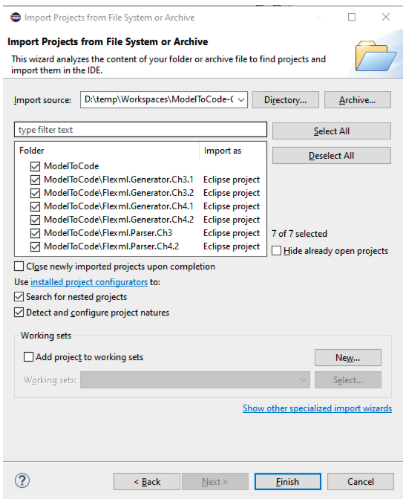This screenshot has width=408, height=504.
Task: Show other specialized import wizards
Action: [317, 408]
